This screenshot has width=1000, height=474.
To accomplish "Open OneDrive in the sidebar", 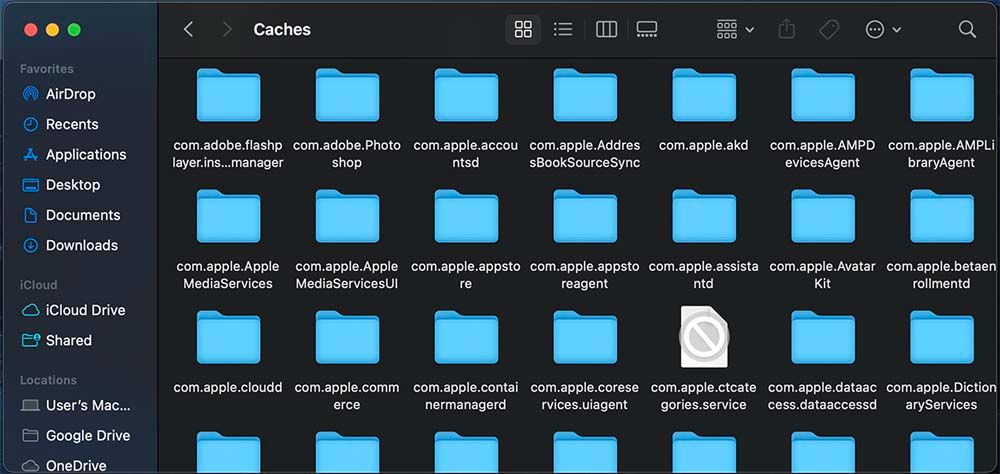I will (x=64, y=465).
